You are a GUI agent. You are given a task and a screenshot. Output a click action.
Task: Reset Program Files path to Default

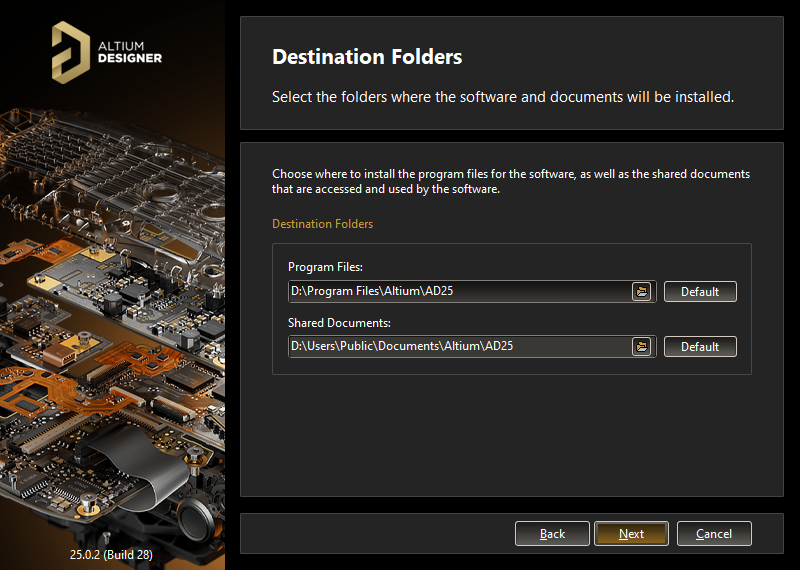[700, 291]
